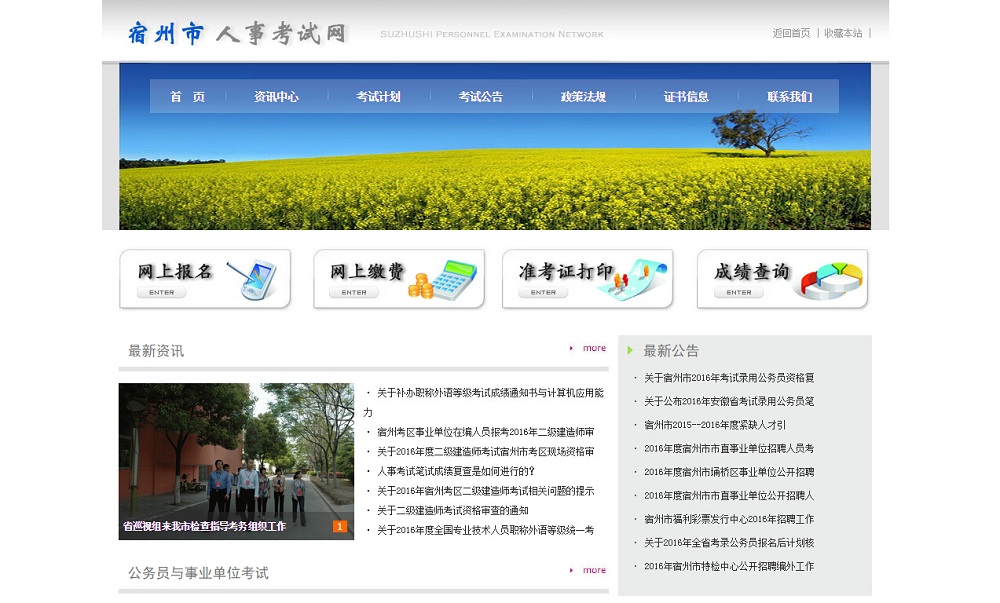Image resolution: width=1000 pixels, height=603 pixels.
Task: Open news 关于2016年宿州考区二级建造师考试相关问题的提示
Action: pyautogui.click(x=485, y=491)
